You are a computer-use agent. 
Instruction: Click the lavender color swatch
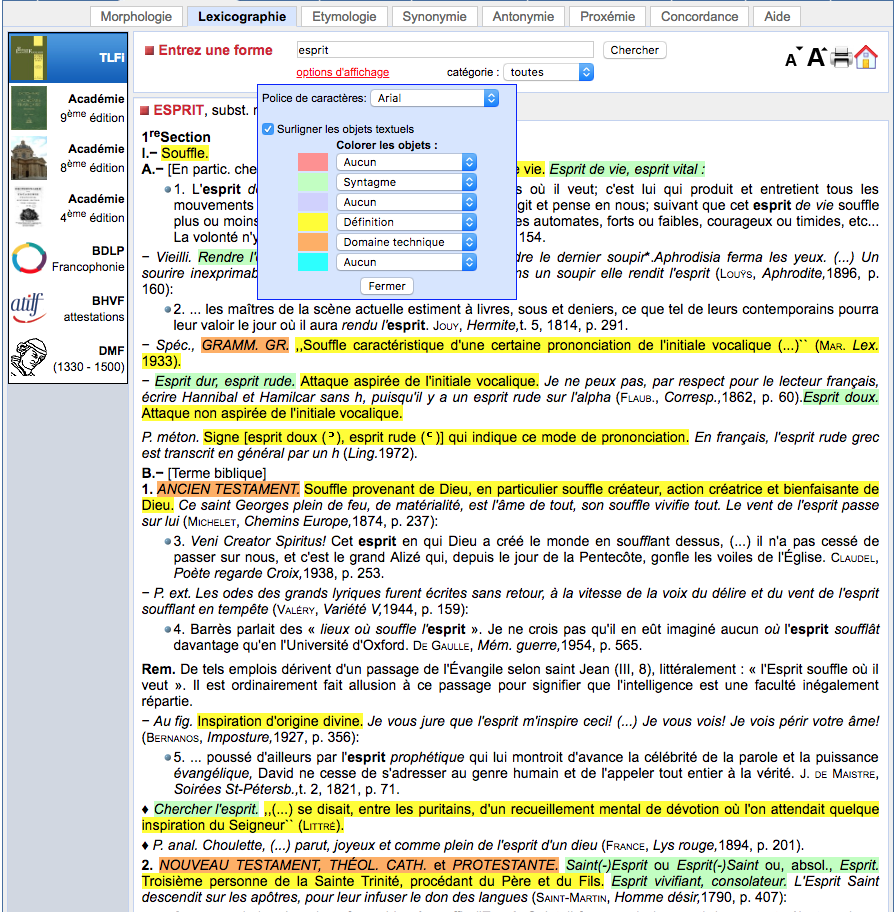click(313, 202)
